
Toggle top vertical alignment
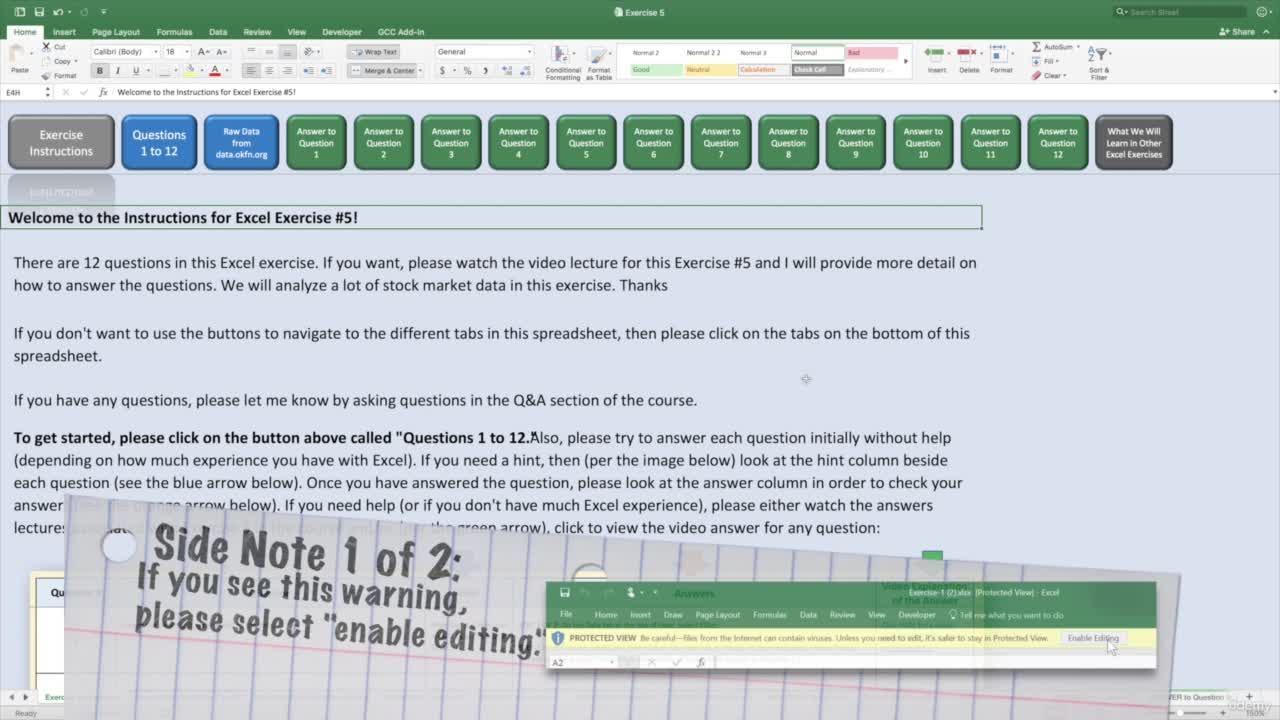(x=251, y=51)
